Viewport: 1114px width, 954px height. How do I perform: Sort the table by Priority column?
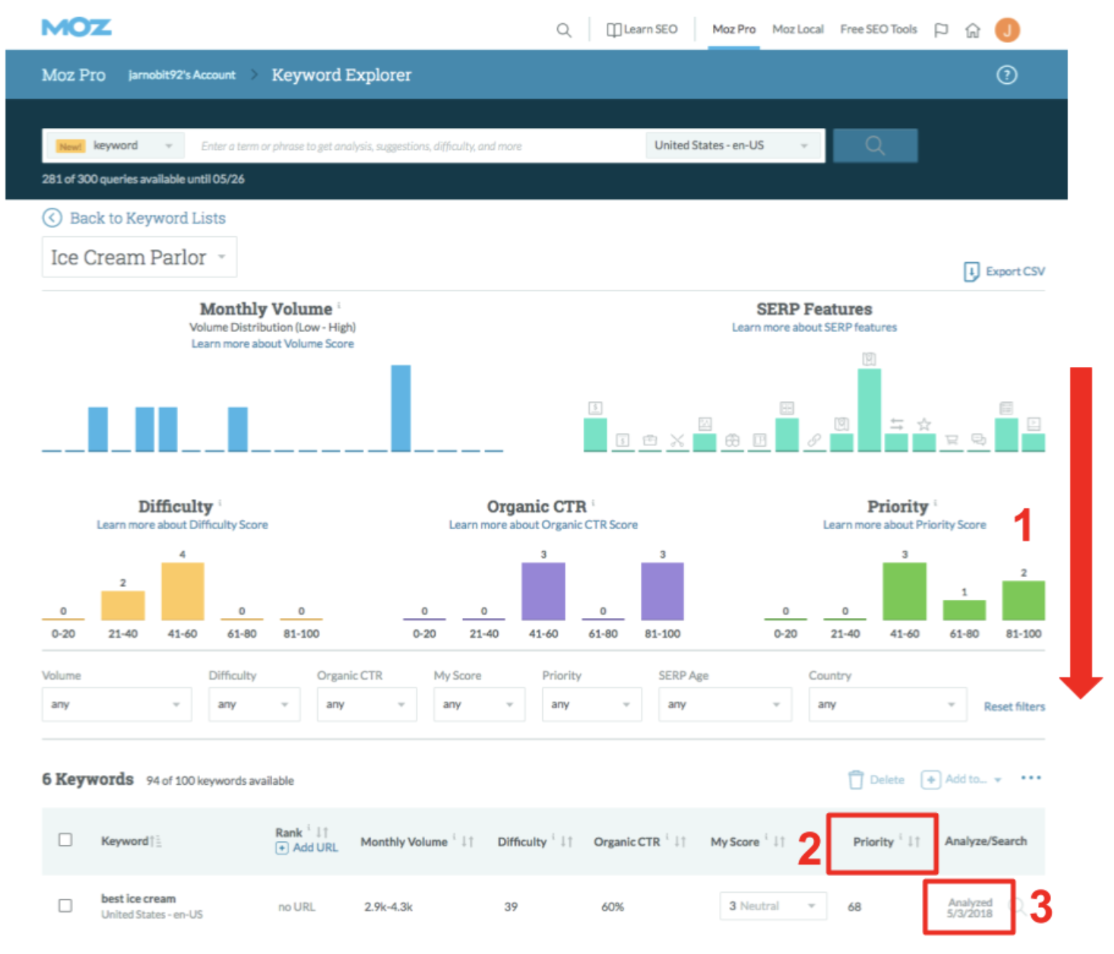click(x=913, y=842)
